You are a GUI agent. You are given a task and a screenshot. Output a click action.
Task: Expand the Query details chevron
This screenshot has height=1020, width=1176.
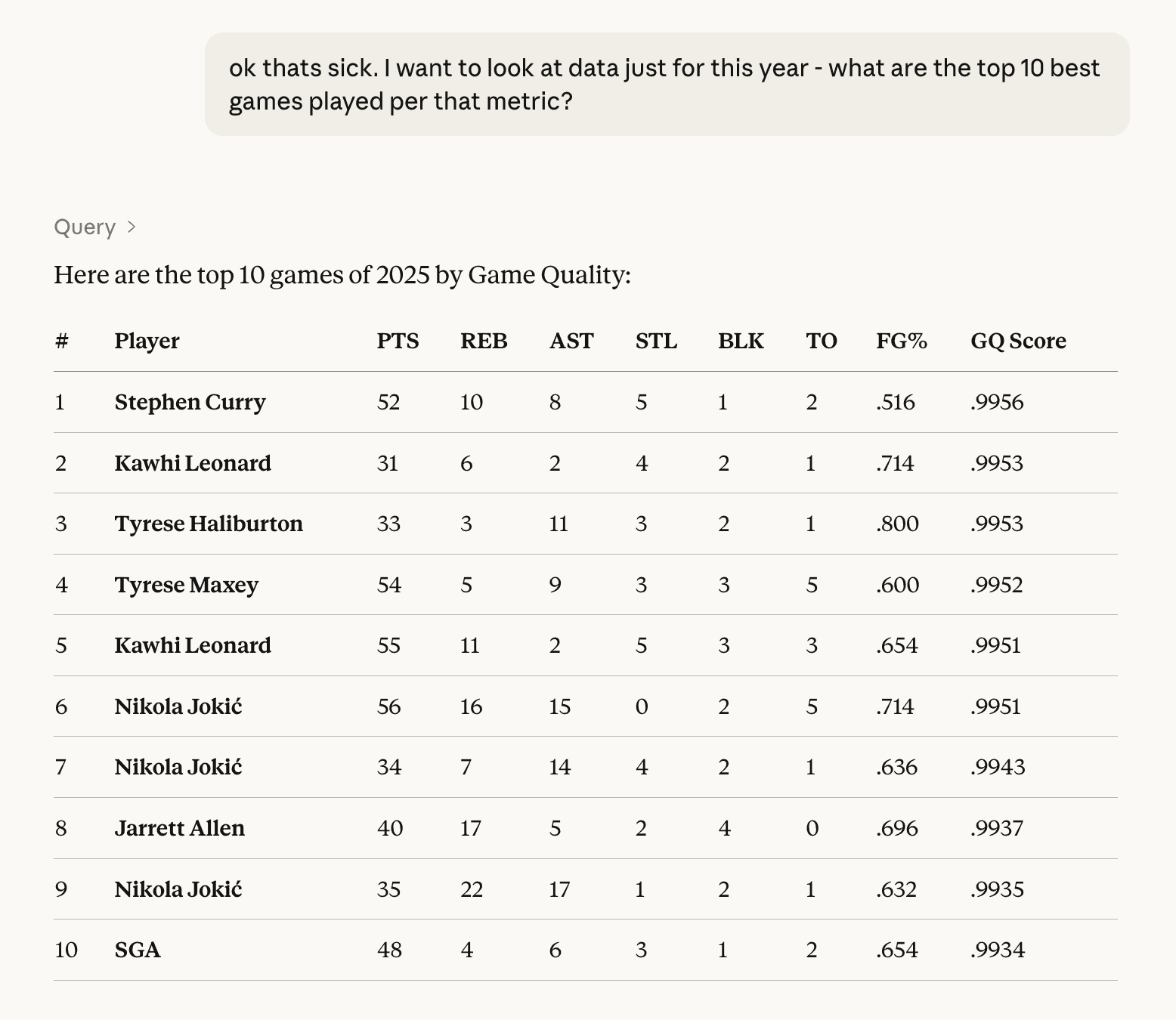point(132,227)
